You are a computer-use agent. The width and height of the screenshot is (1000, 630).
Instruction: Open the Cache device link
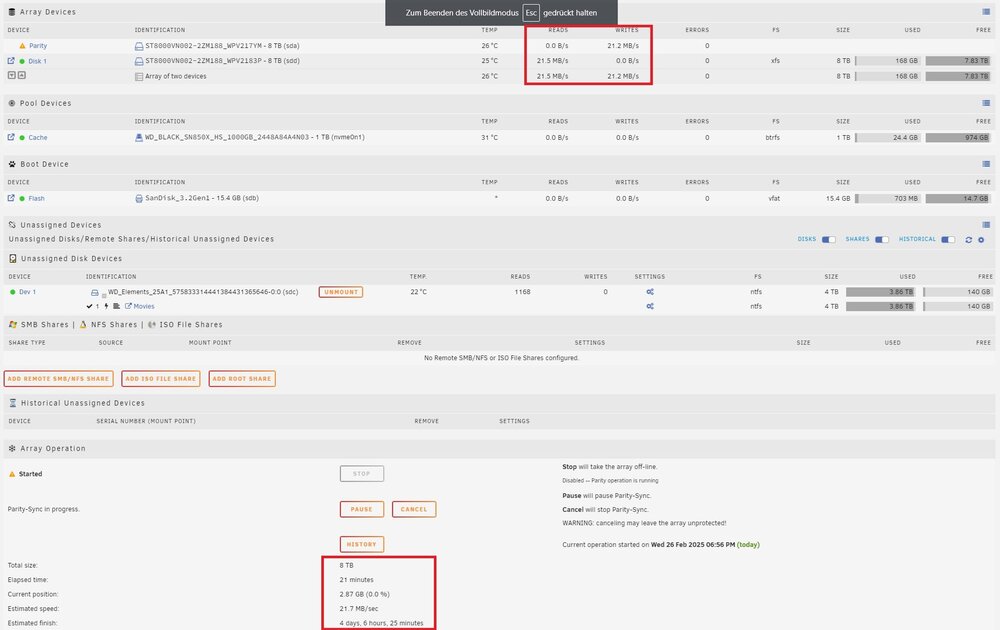38,138
